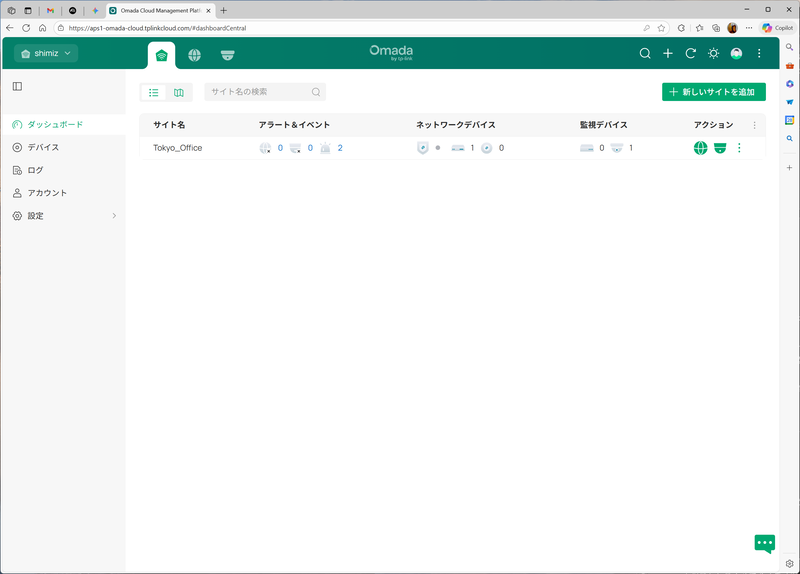Viewport: 800px width, 574px height.
Task: Switch to the network globe tab
Action: (x=194, y=55)
